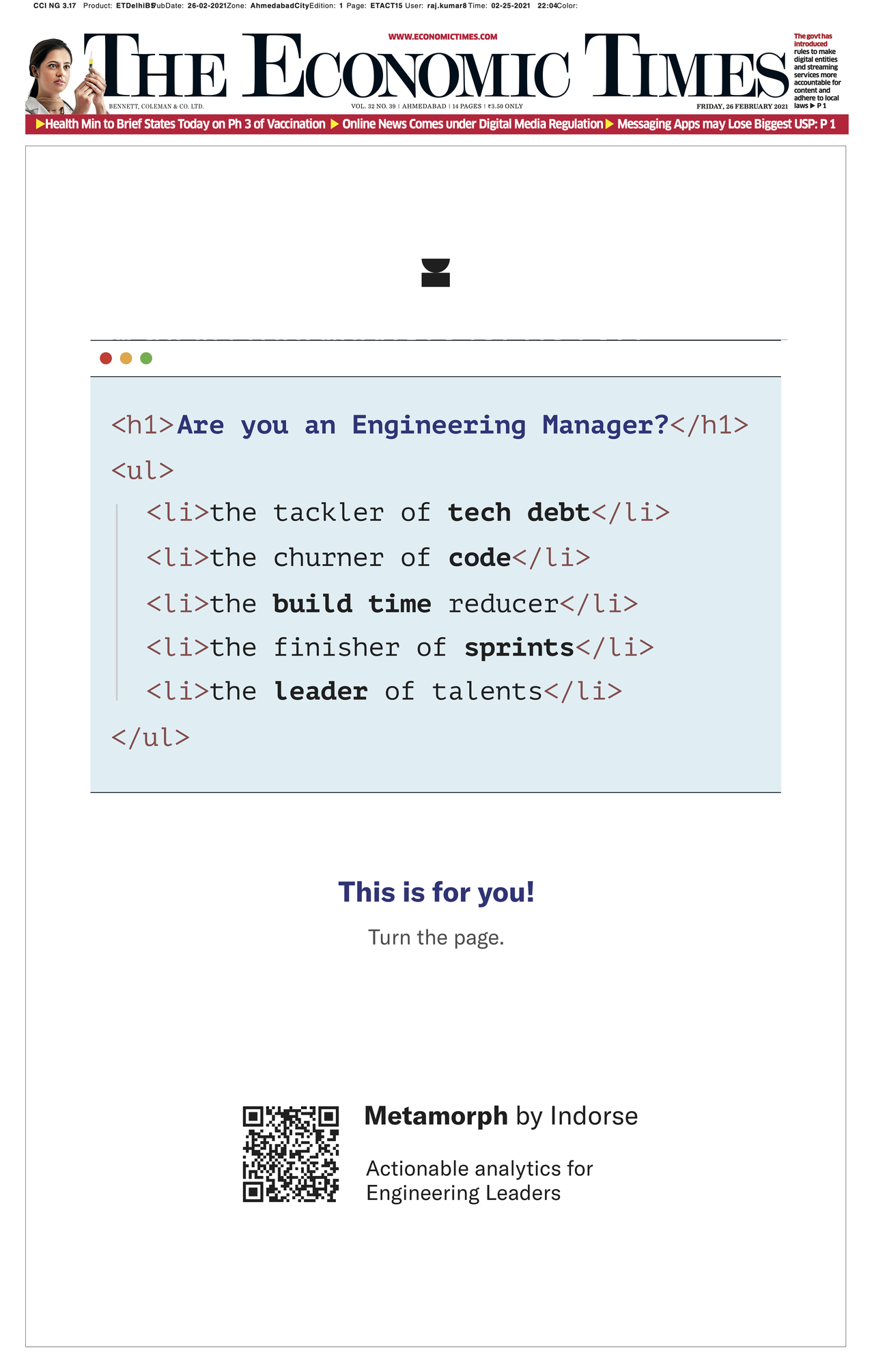
Task: Open Messaging Apps may Lose USP headline
Action: [726, 124]
